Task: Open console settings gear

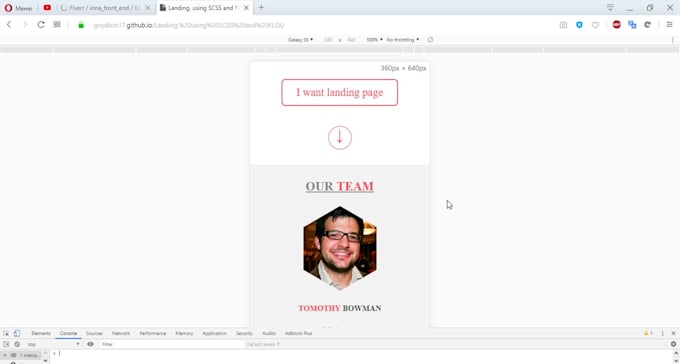Action: coord(673,344)
